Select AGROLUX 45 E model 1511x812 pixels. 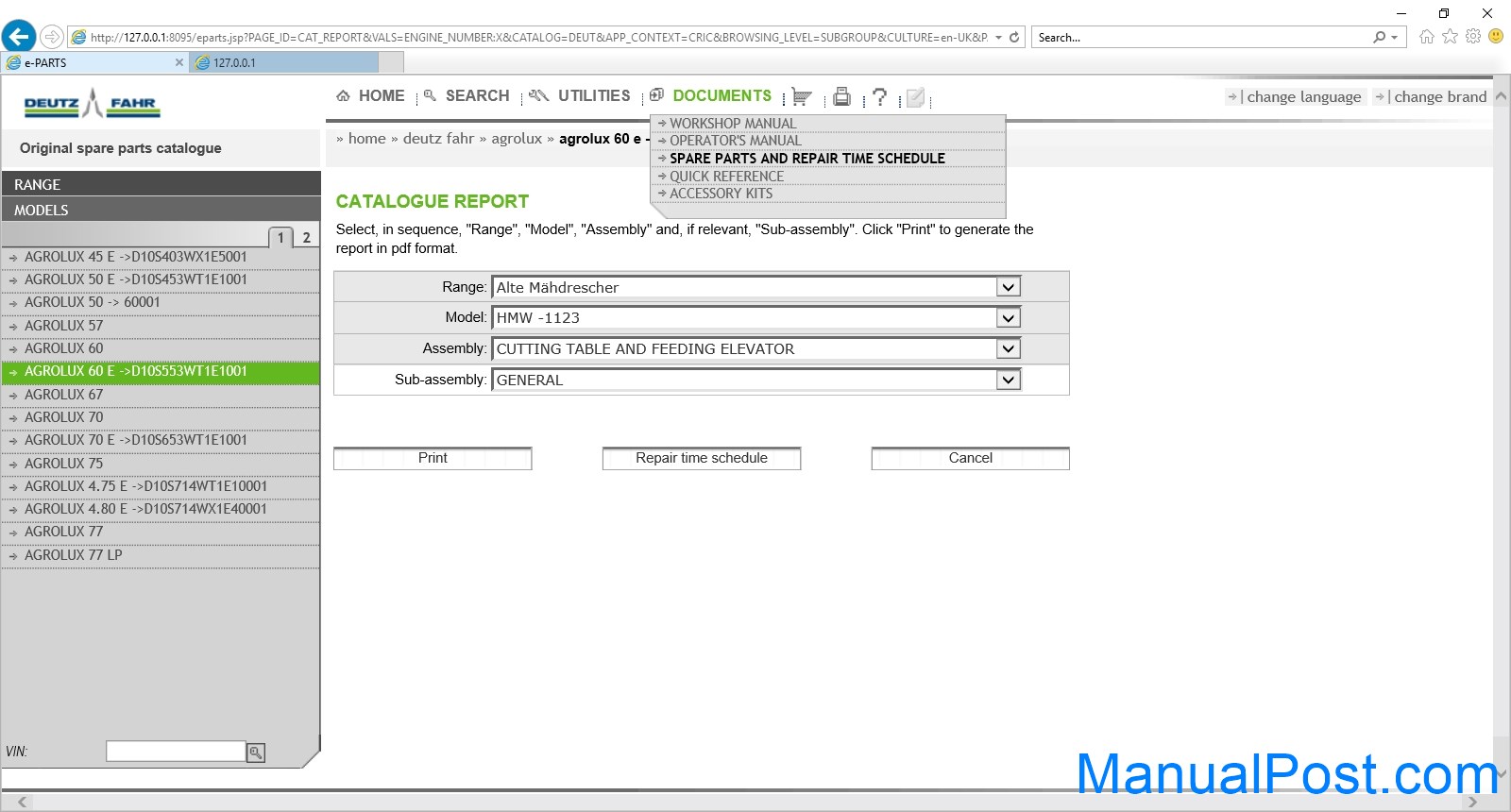click(161, 257)
